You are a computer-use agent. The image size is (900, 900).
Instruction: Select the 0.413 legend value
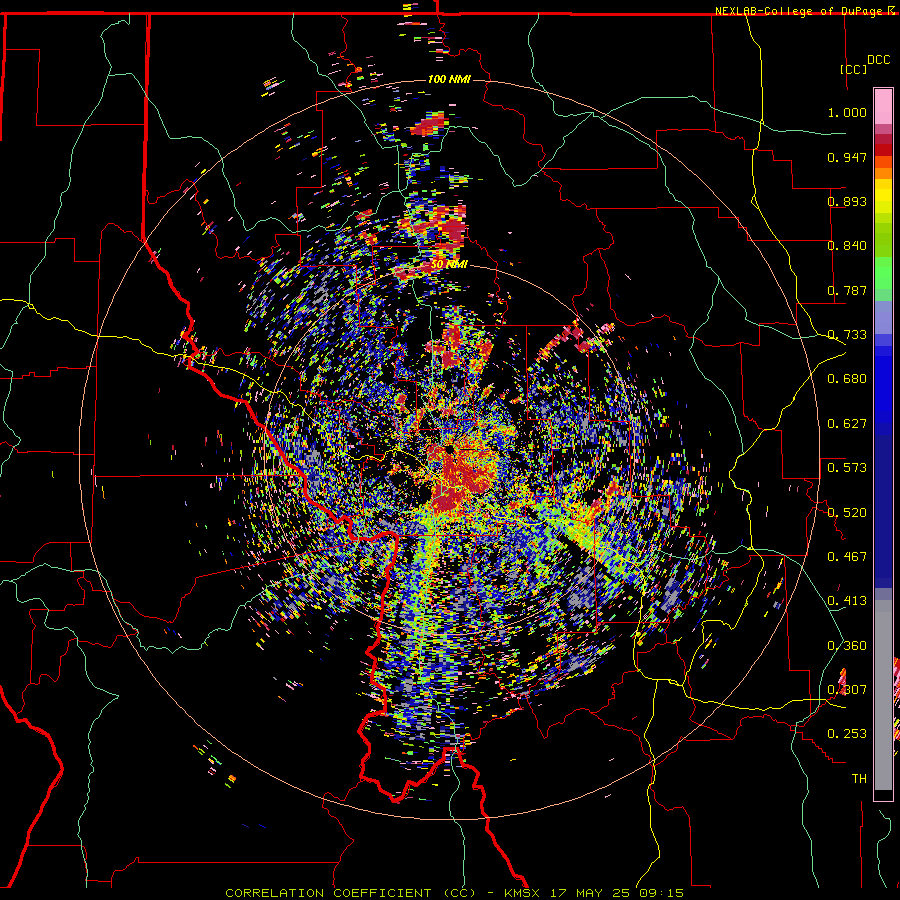847,601
